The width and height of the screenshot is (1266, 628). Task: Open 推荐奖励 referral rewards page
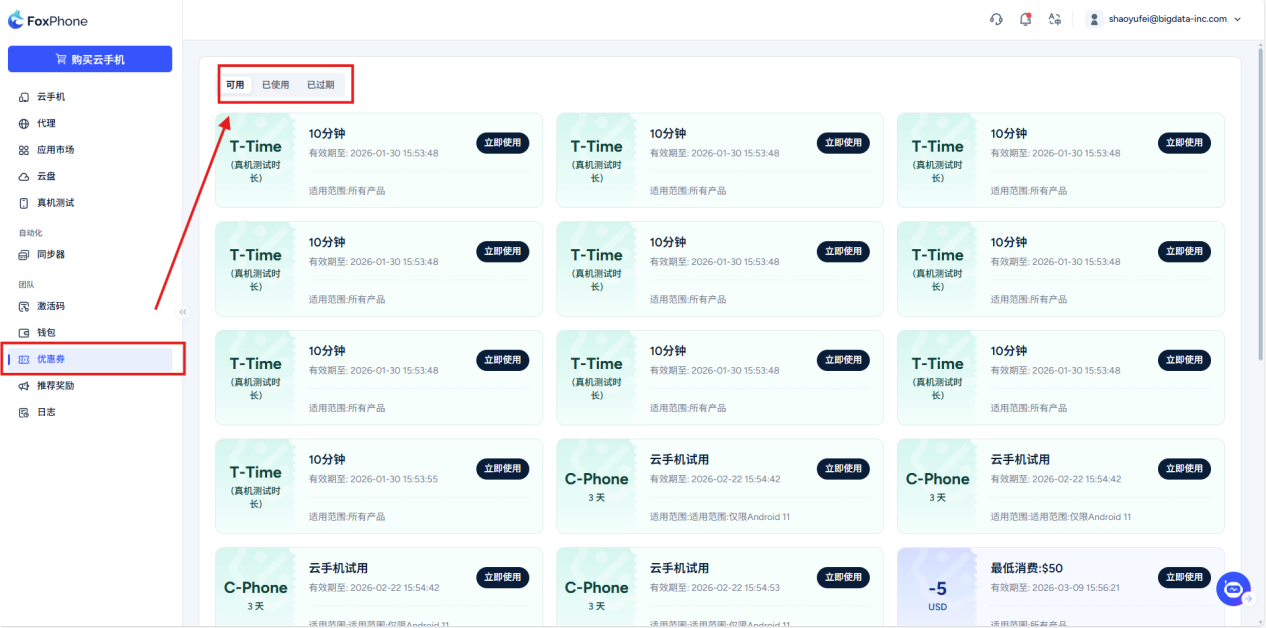(55, 385)
